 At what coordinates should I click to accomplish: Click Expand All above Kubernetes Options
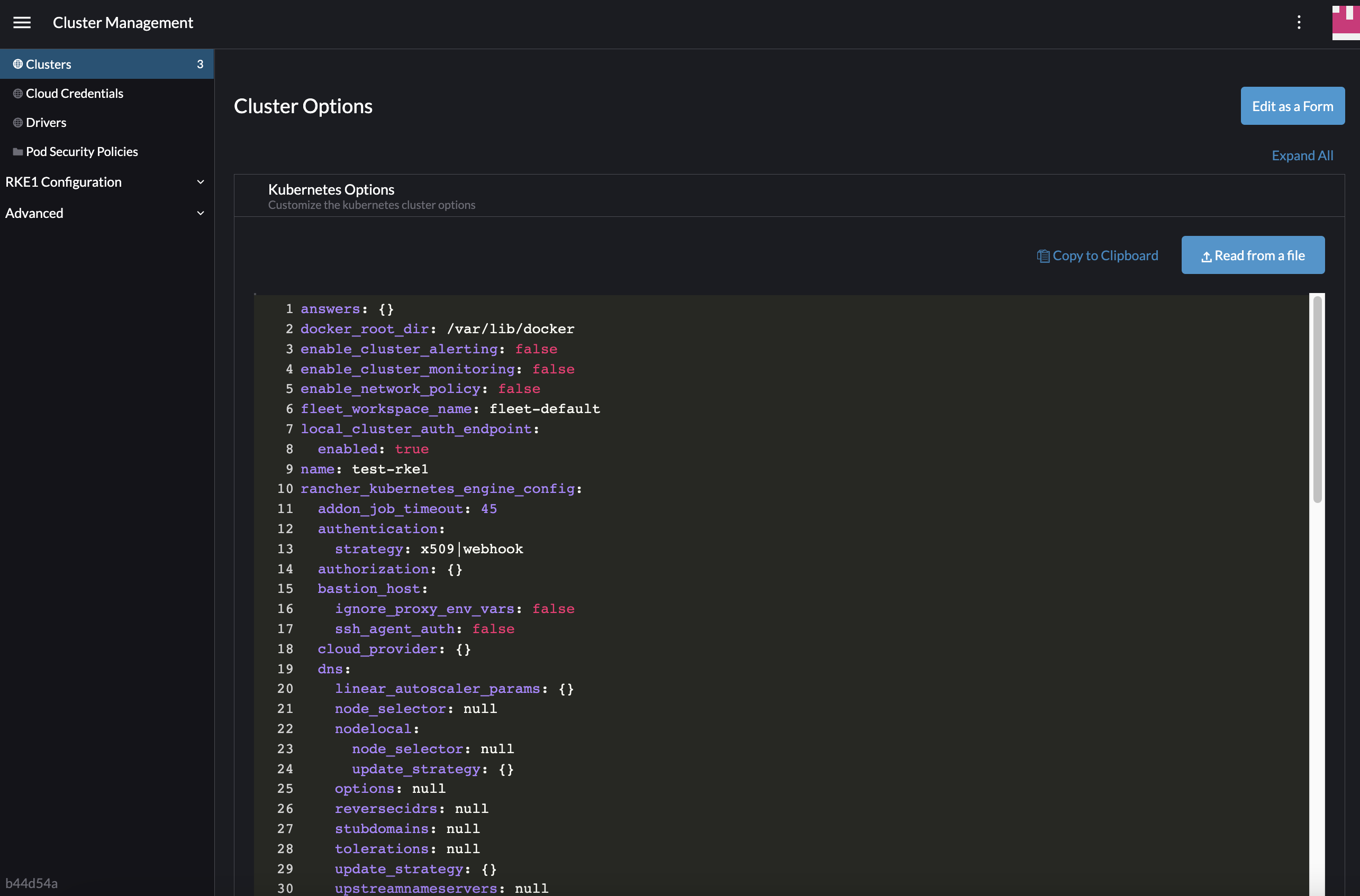(1302, 155)
